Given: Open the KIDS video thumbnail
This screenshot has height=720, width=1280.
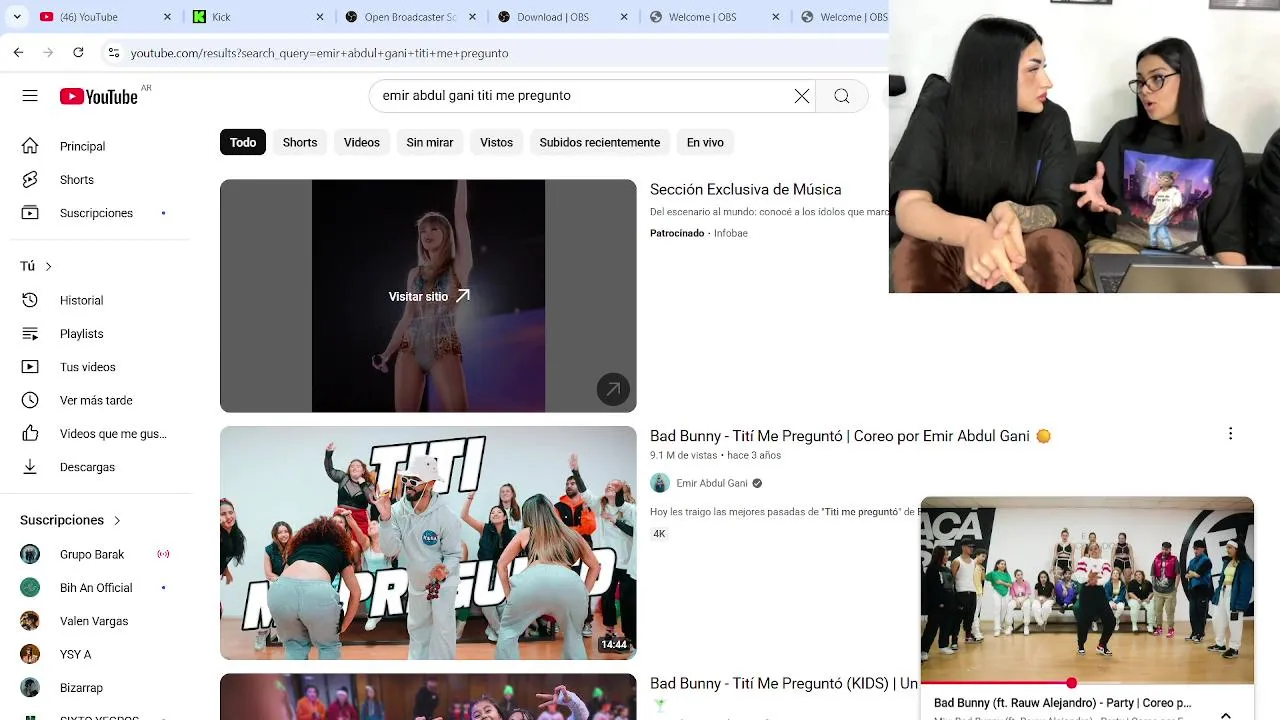Looking at the screenshot, I should pos(428,697).
